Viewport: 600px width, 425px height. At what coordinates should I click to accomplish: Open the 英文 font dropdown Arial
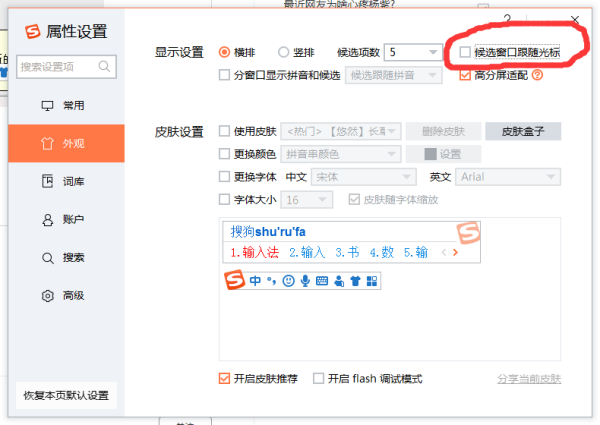tap(508, 177)
